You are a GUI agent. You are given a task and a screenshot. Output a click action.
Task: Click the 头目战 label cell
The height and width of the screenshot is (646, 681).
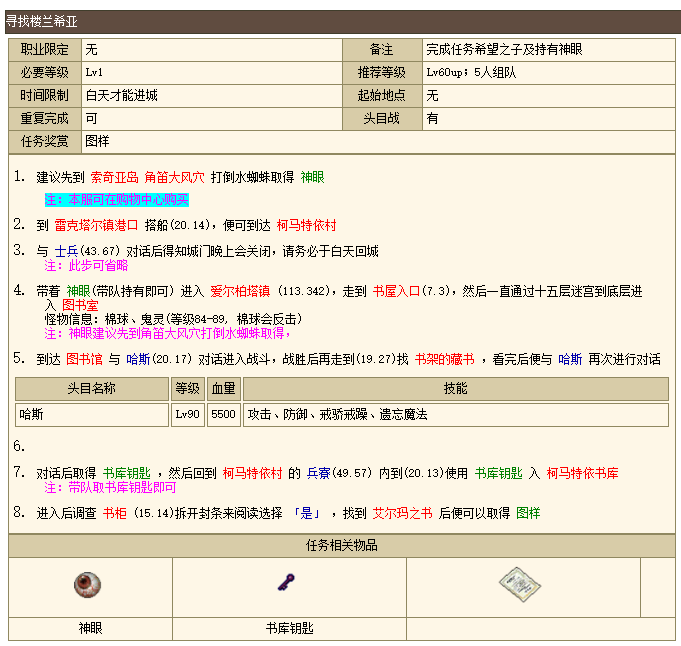382,118
